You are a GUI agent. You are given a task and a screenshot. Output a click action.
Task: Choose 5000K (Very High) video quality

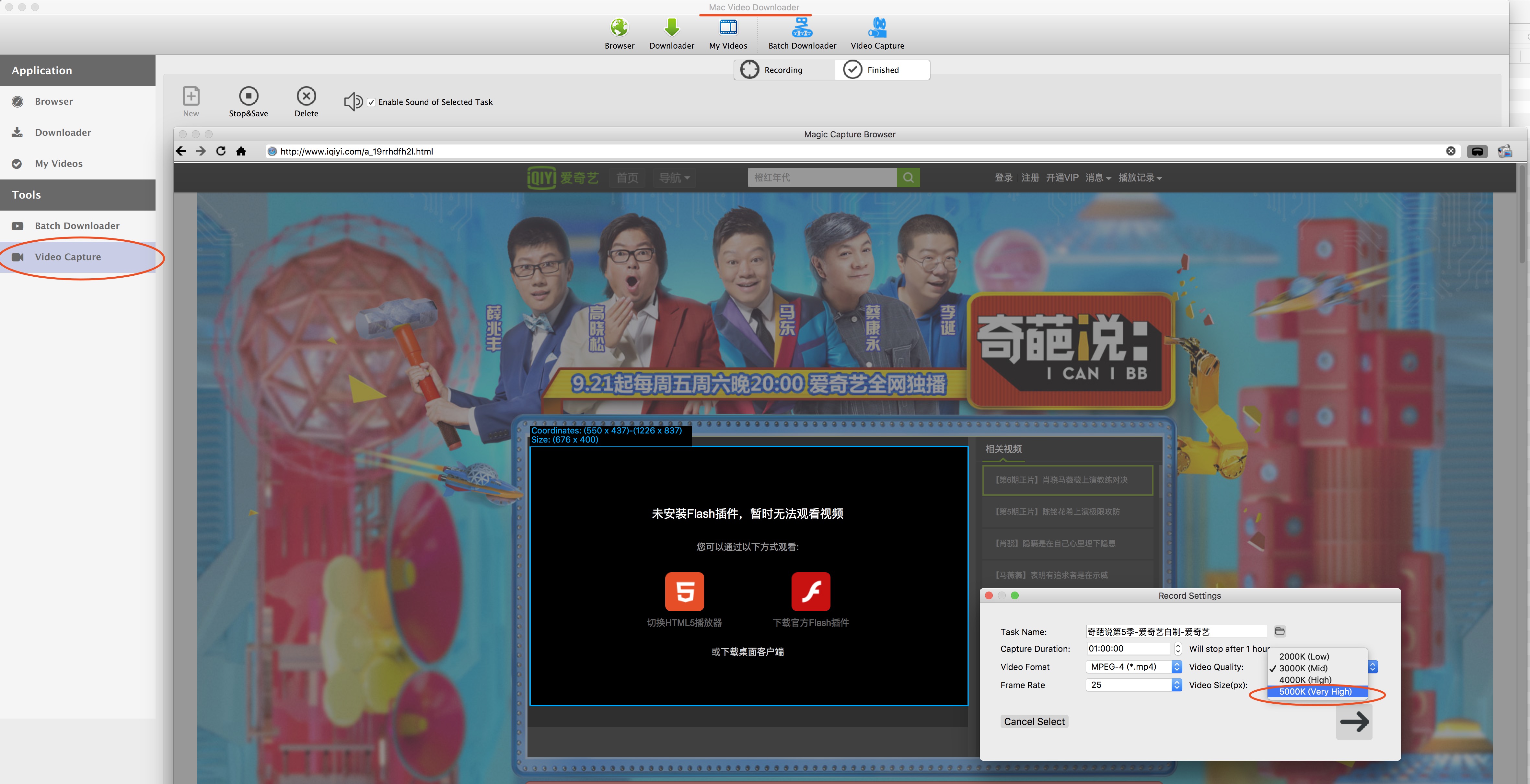pyautogui.click(x=1315, y=691)
